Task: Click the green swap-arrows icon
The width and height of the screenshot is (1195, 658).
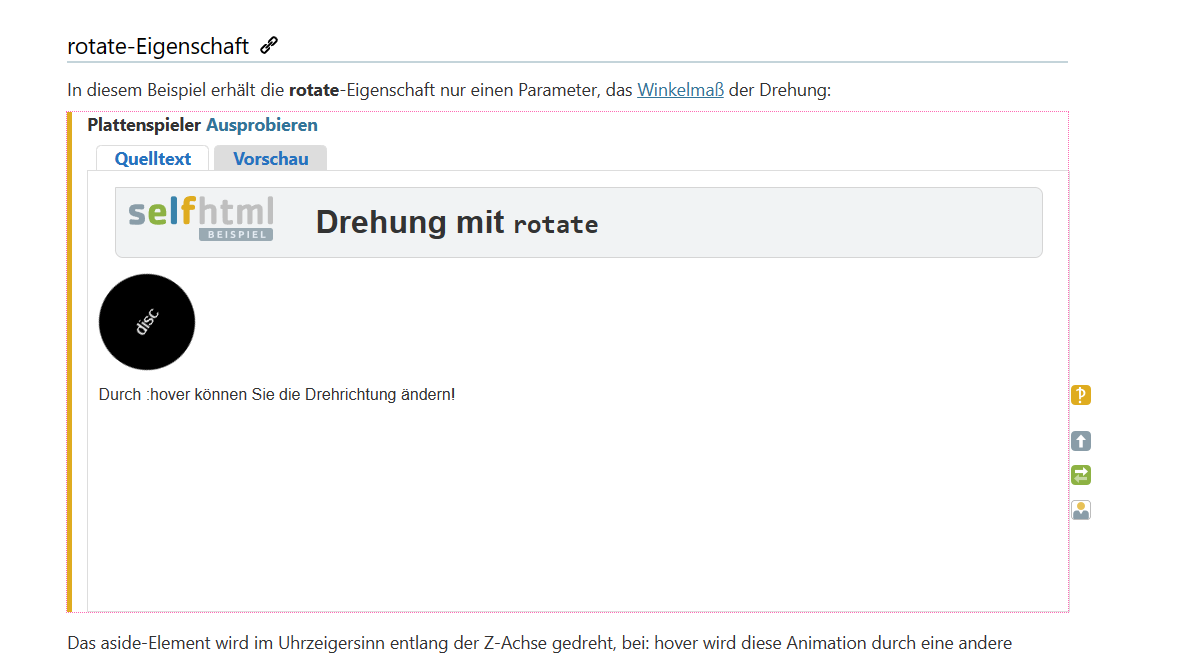Action: [1080, 475]
